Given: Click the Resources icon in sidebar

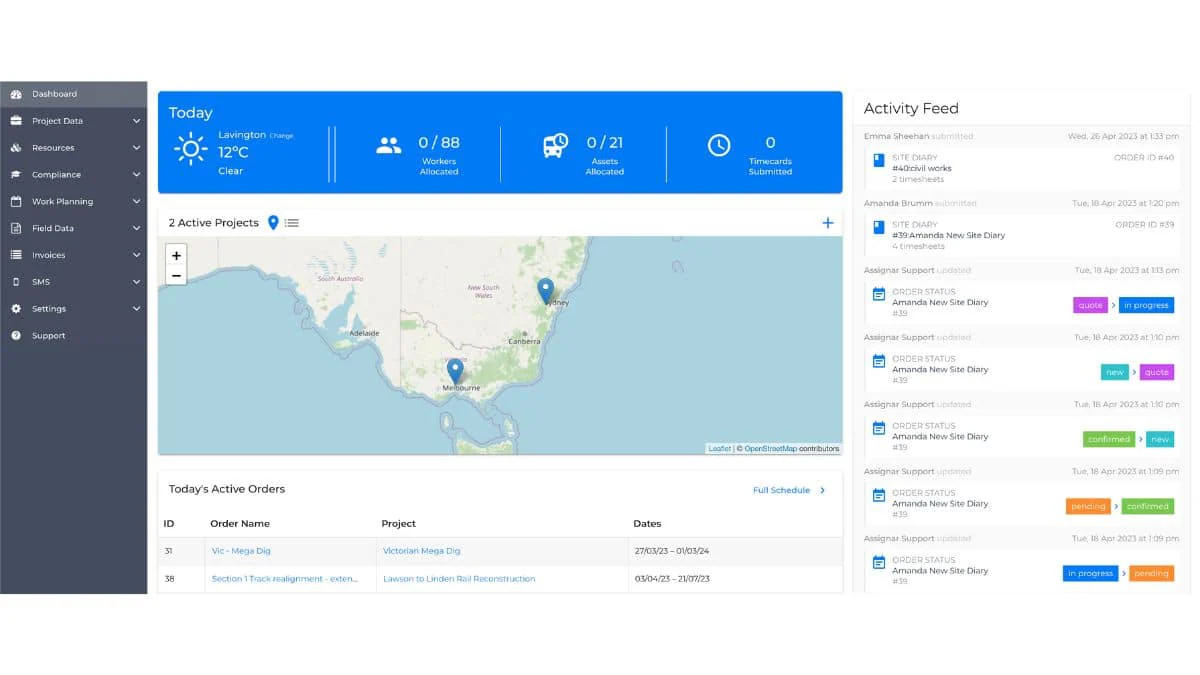Looking at the screenshot, I should click(16, 148).
